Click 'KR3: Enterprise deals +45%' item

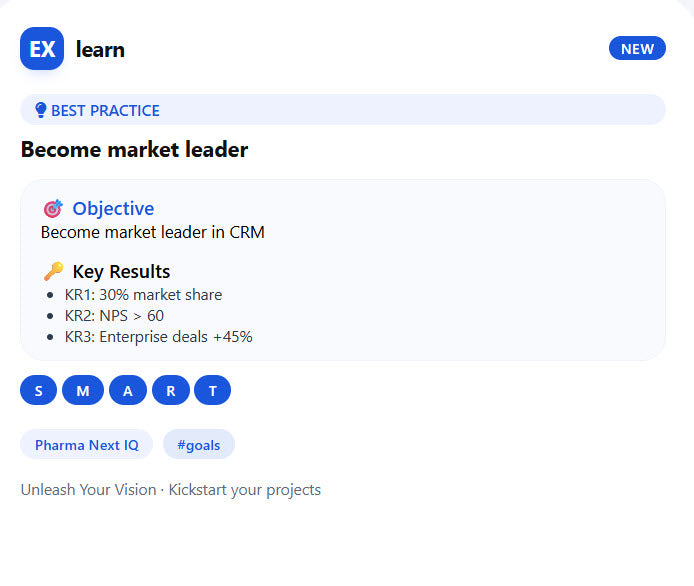158,337
